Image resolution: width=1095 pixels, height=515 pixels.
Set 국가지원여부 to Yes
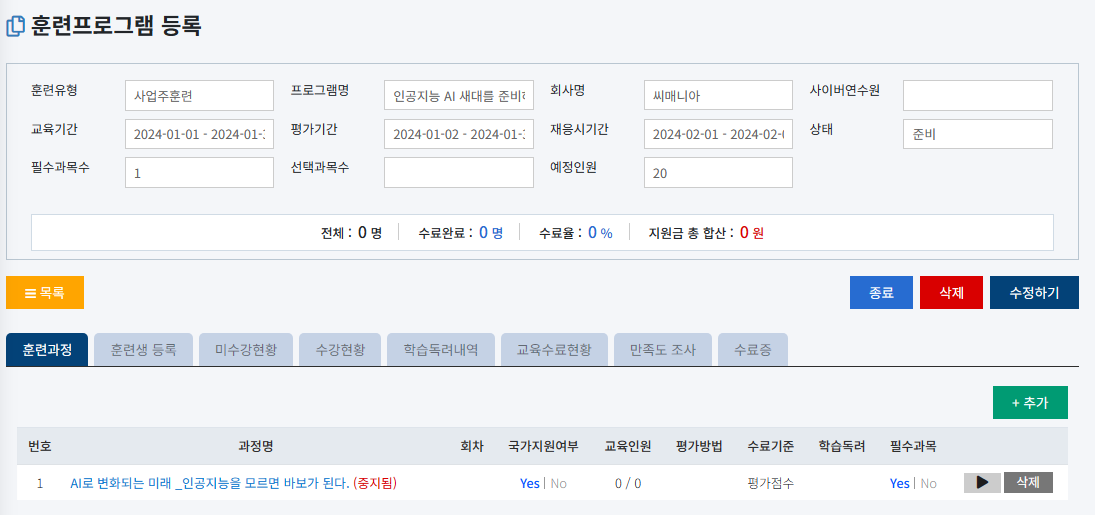pyautogui.click(x=529, y=483)
